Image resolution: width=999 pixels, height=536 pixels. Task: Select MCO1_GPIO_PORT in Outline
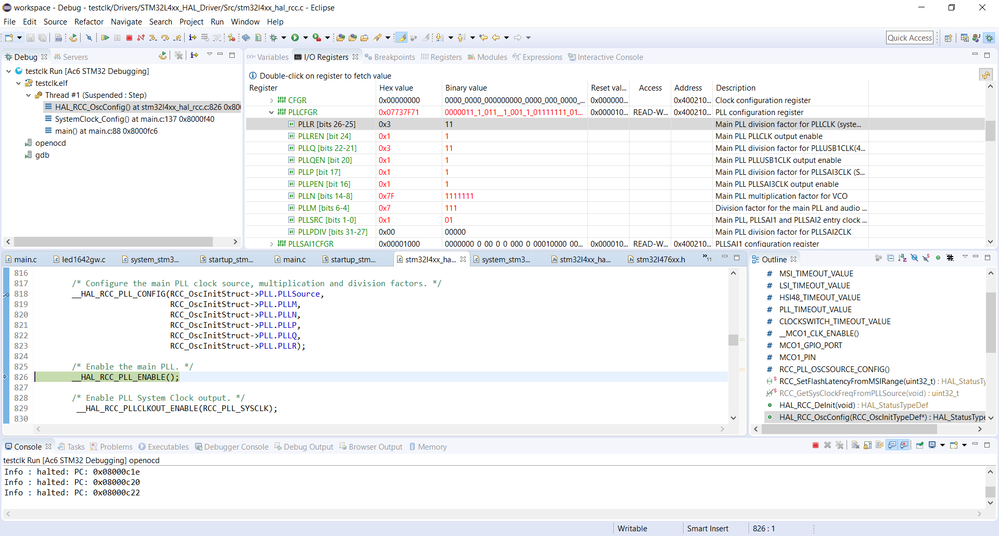pyautogui.click(x=810, y=345)
